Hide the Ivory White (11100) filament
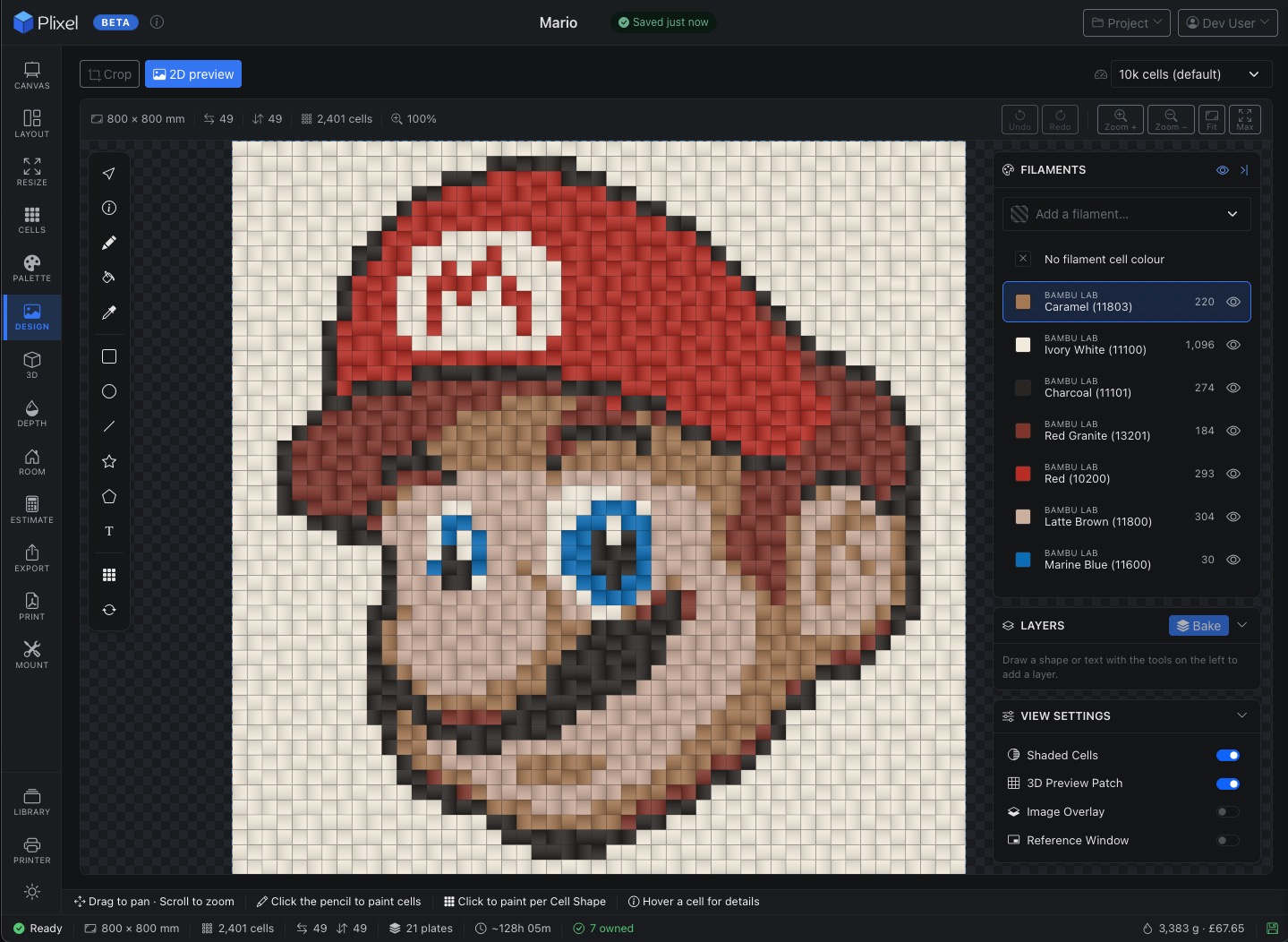This screenshot has height=942, width=1288. 1233,345
